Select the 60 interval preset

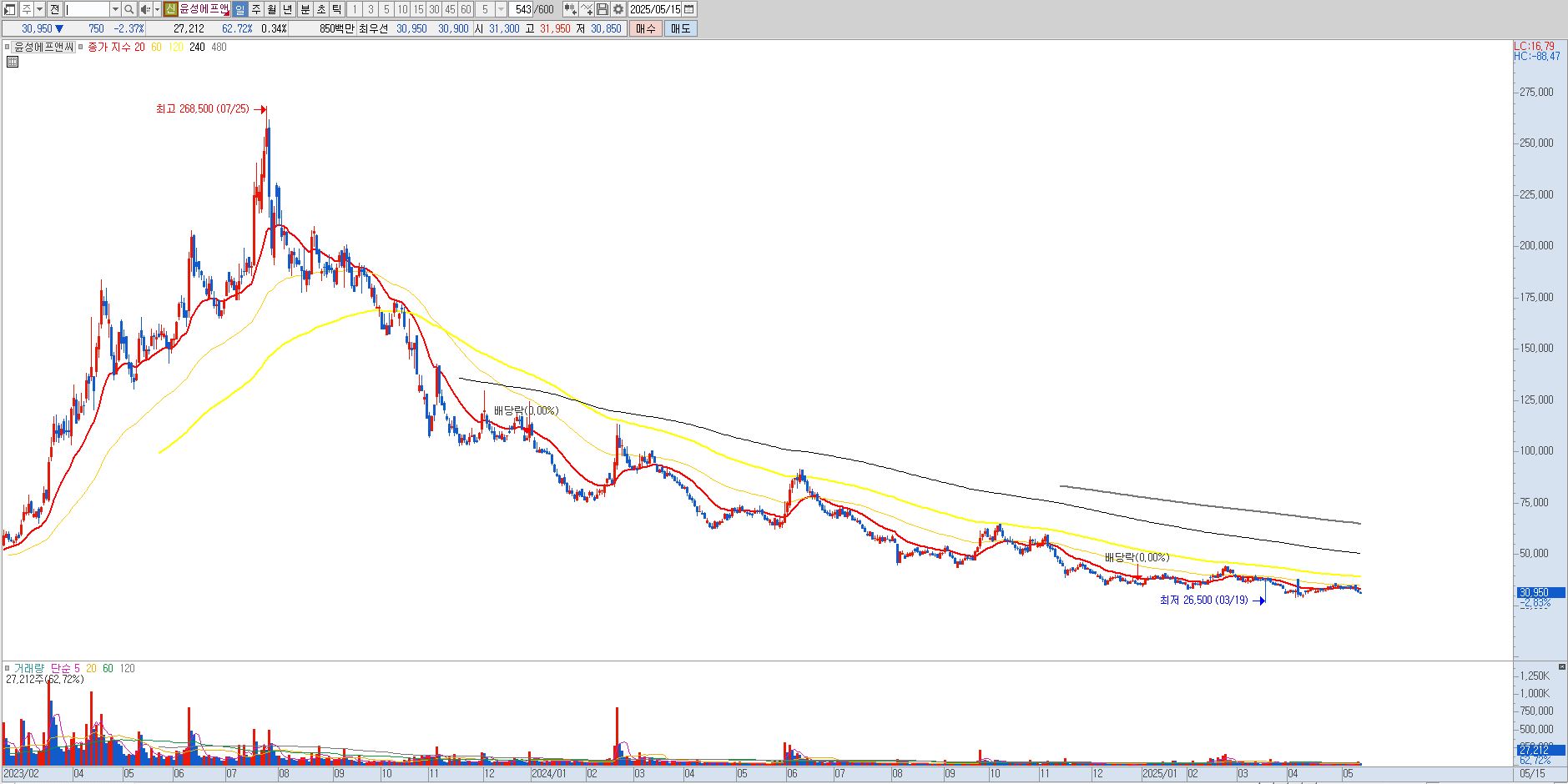click(x=466, y=9)
